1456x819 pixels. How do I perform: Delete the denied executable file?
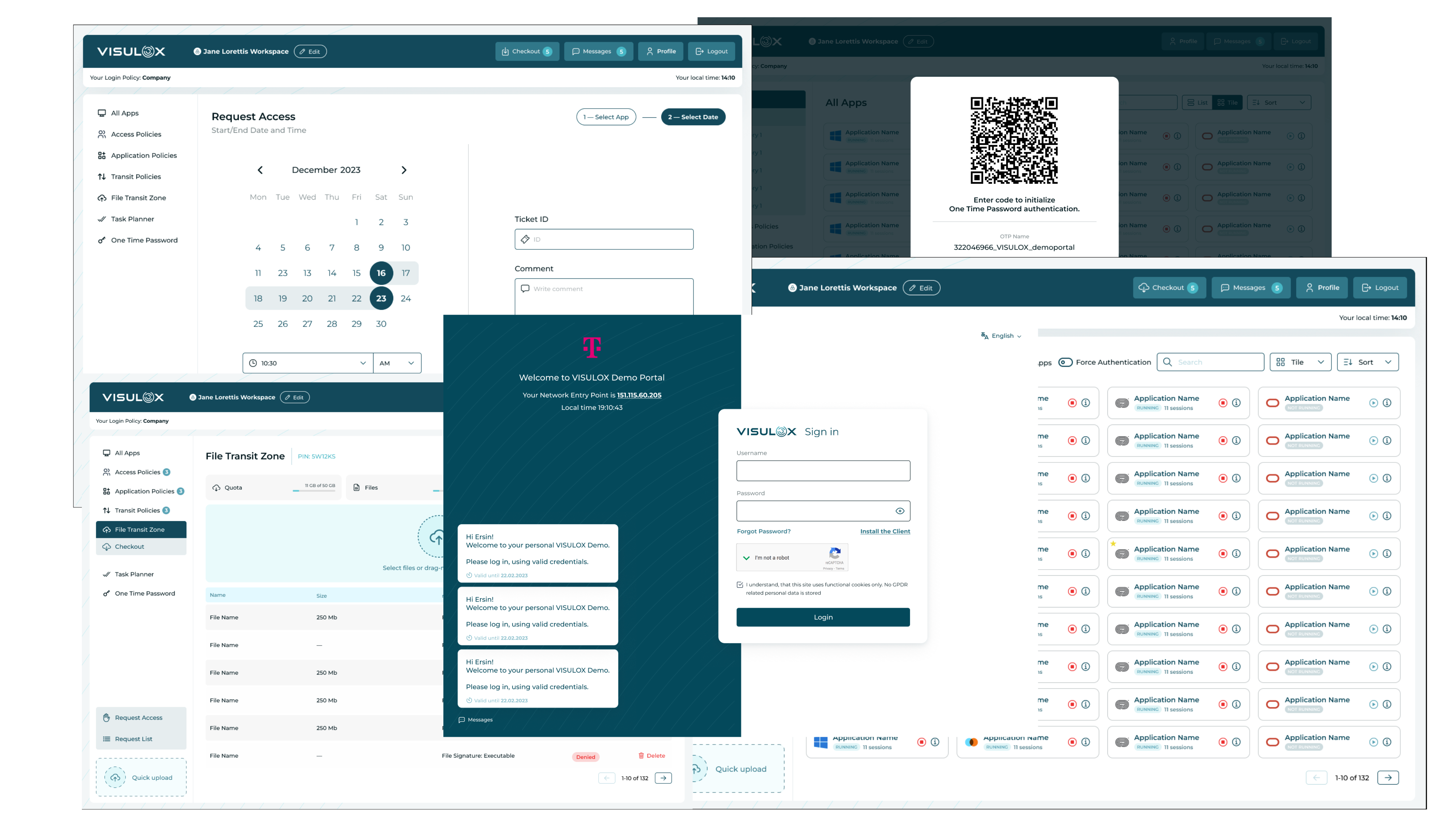pyautogui.click(x=651, y=756)
